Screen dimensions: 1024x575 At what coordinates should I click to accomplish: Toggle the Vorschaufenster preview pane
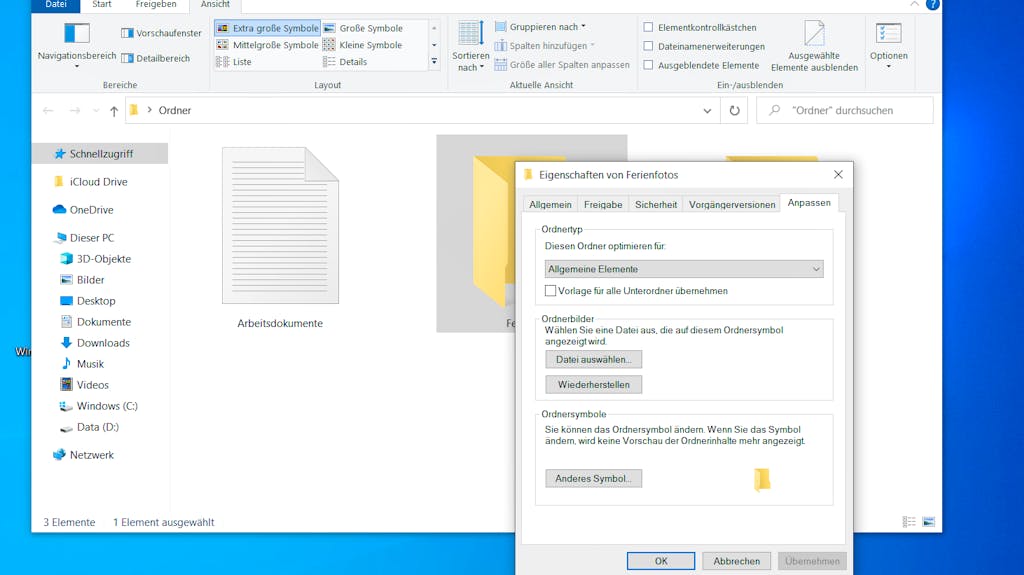(161, 33)
